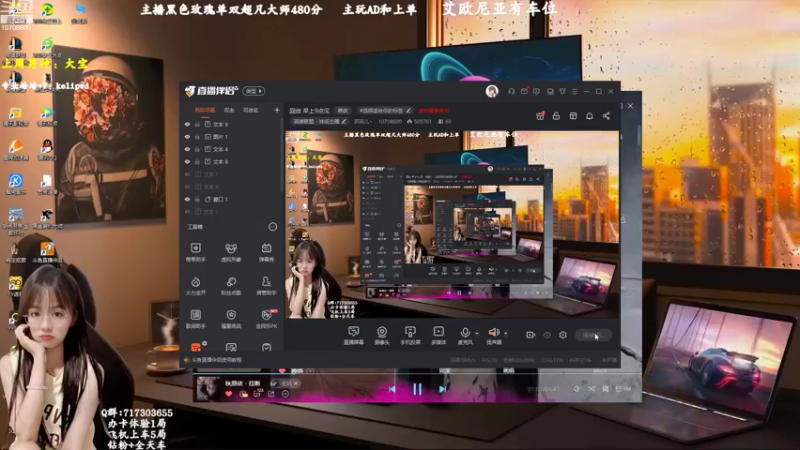Add a 摄像头 camera source
The image size is (800, 450).
382,335
